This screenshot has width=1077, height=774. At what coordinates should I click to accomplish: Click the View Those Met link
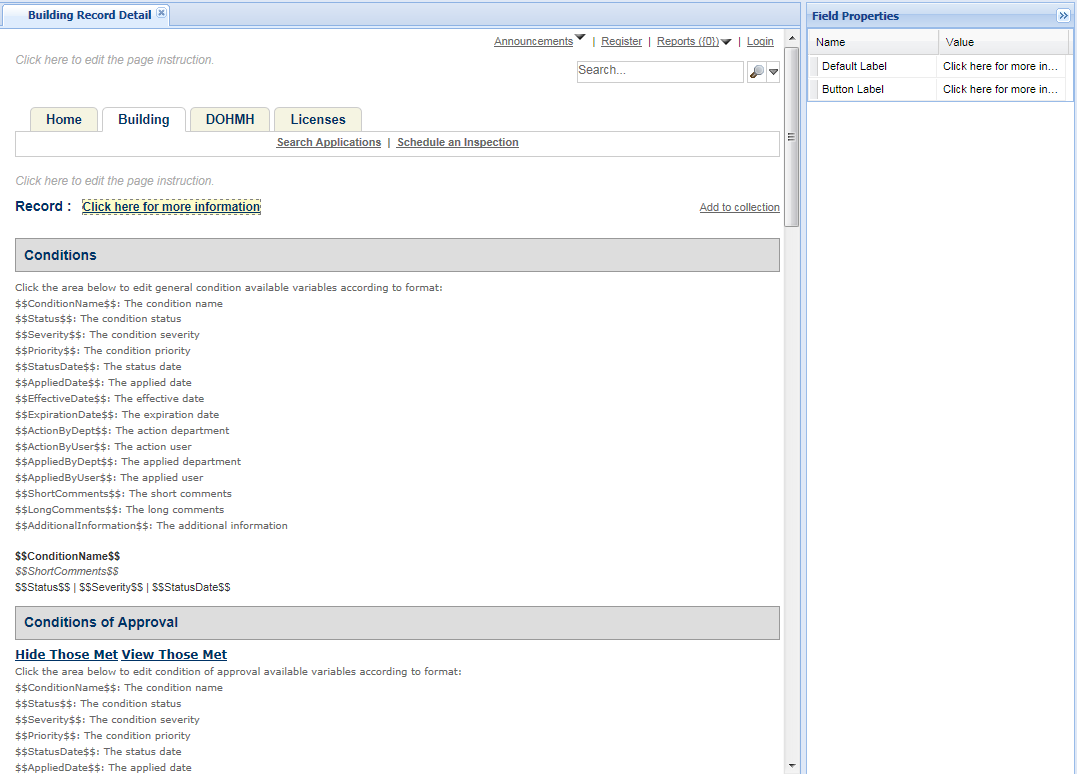coord(174,655)
